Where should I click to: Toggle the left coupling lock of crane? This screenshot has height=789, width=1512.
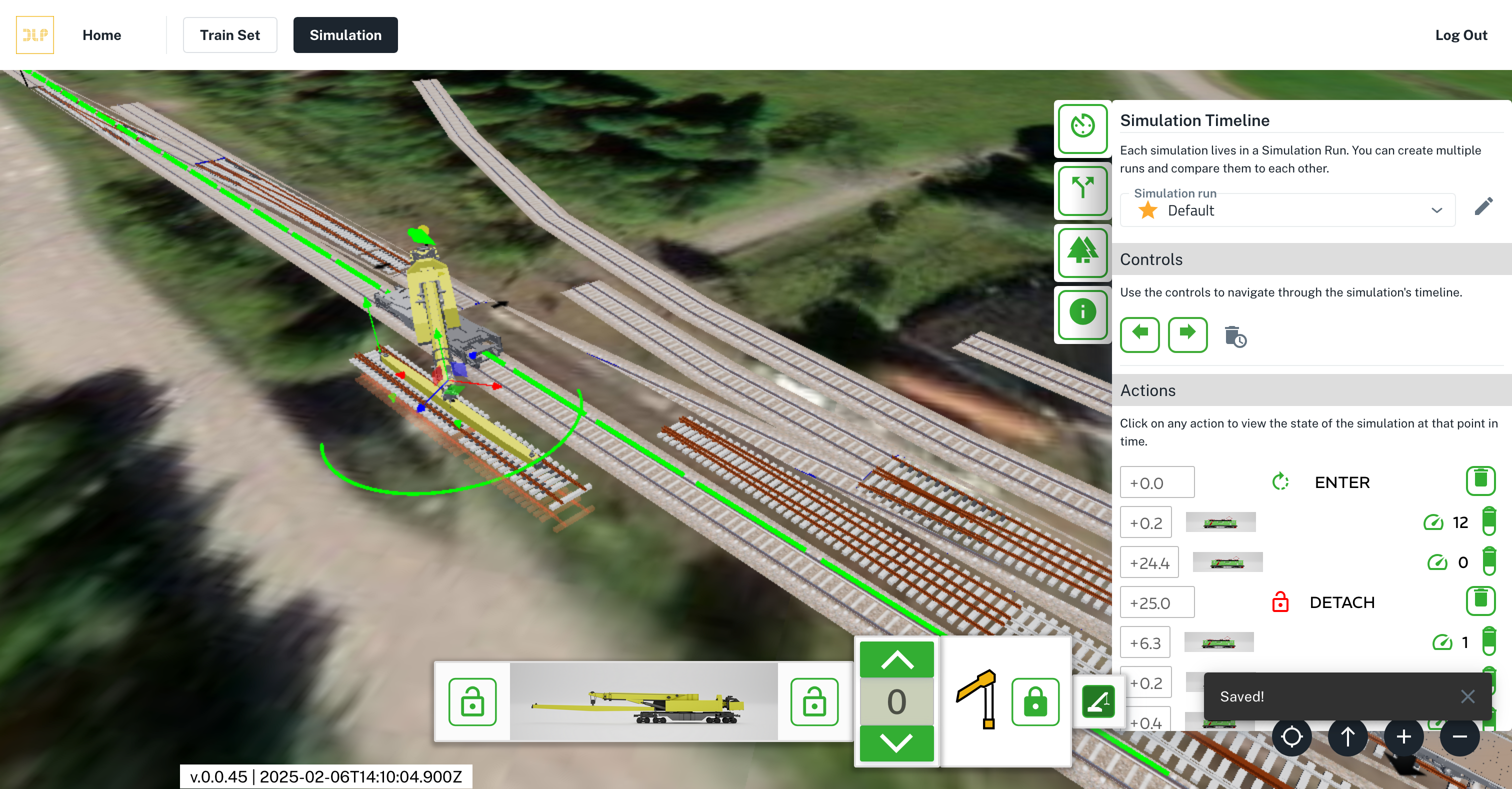coord(472,701)
